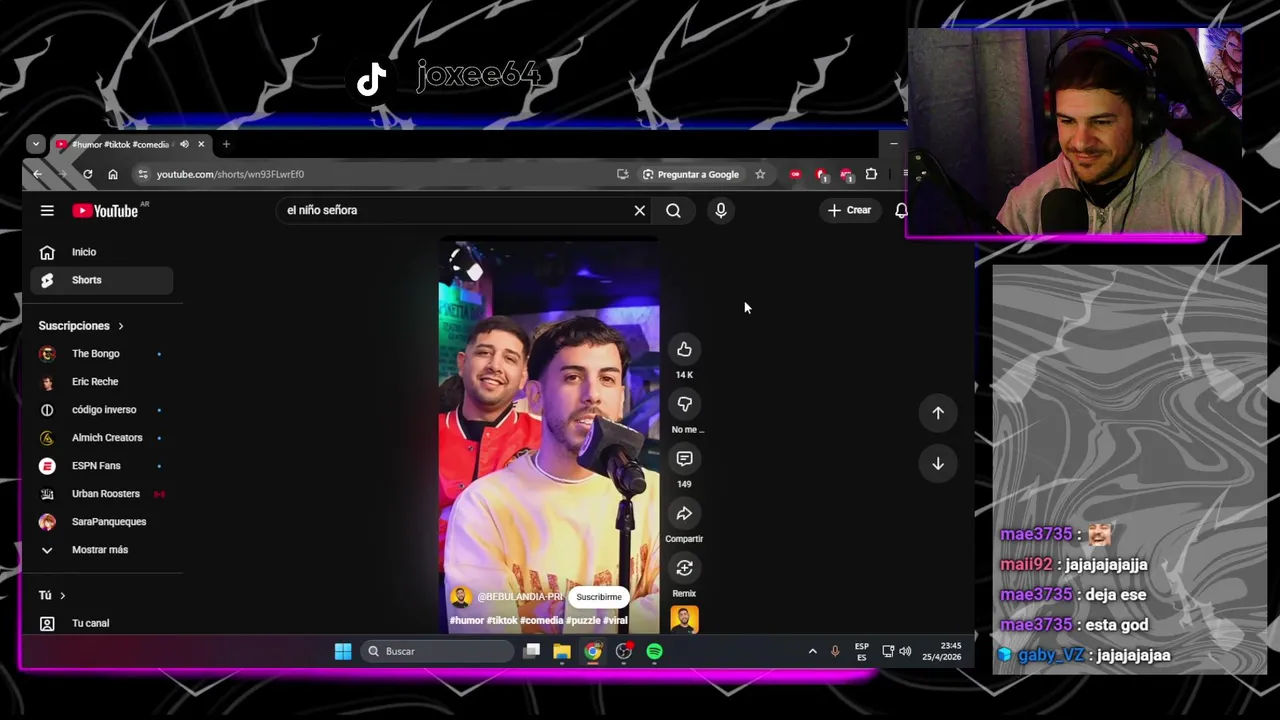Viewport: 1280px width, 720px height.
Task: Dislike the short via thumbs-down icon
Action: pos(684,404)
